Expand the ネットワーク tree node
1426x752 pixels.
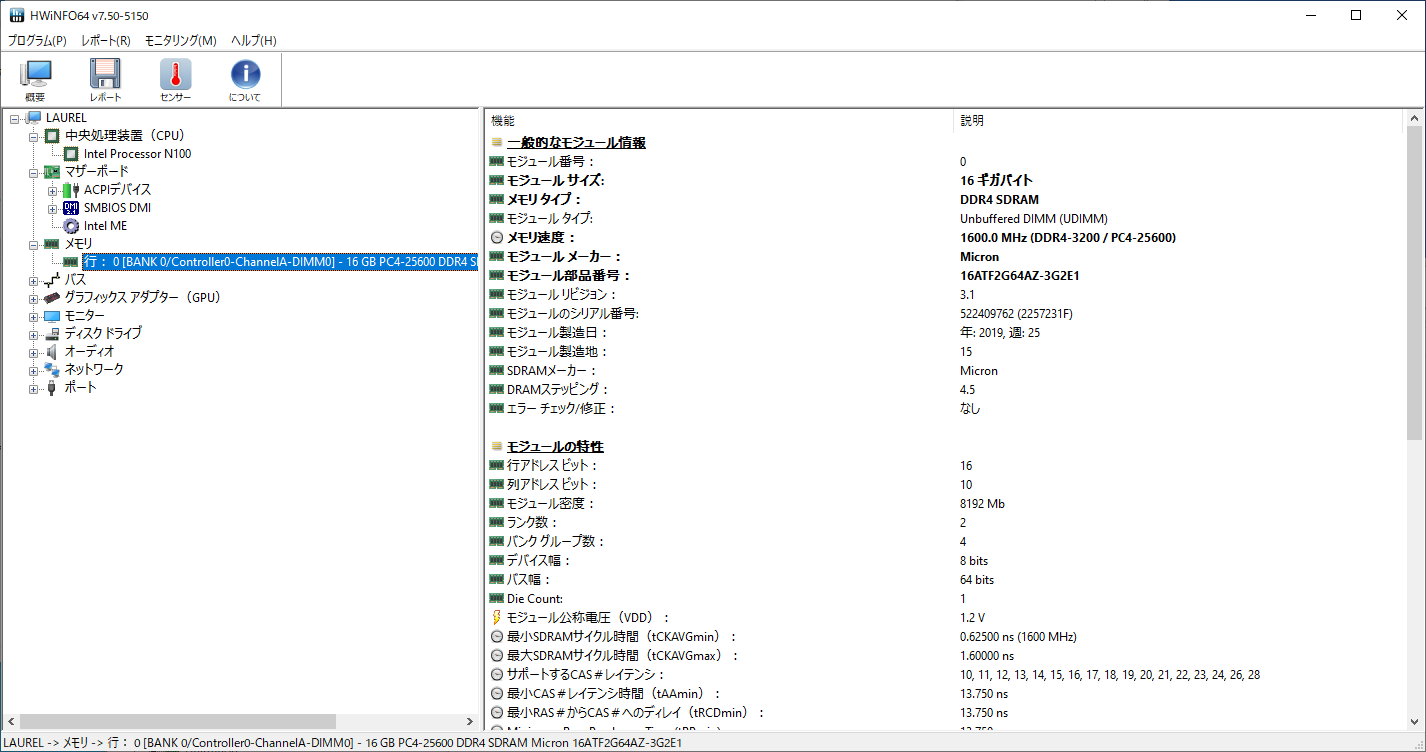click(34, 370)
